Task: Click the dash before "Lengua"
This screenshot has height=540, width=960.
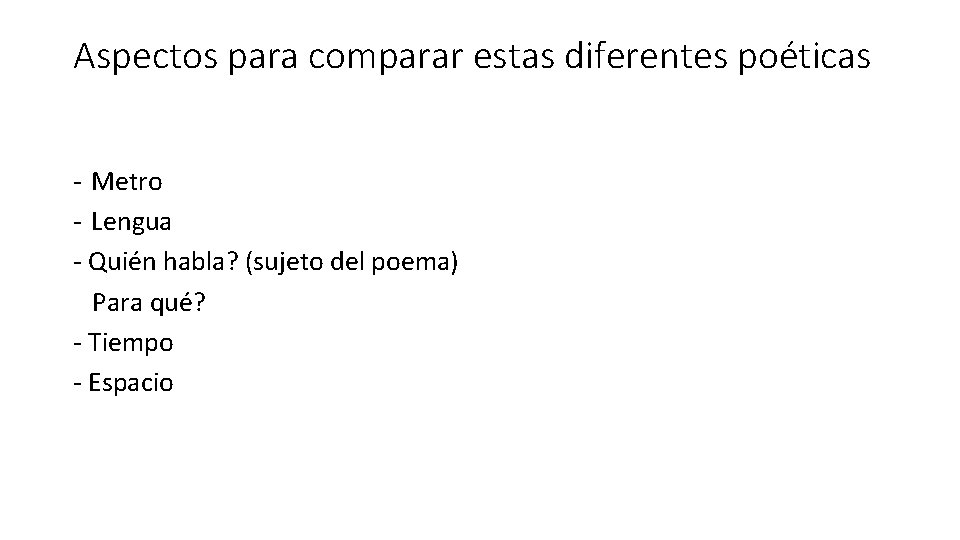Action: [78, 222]
